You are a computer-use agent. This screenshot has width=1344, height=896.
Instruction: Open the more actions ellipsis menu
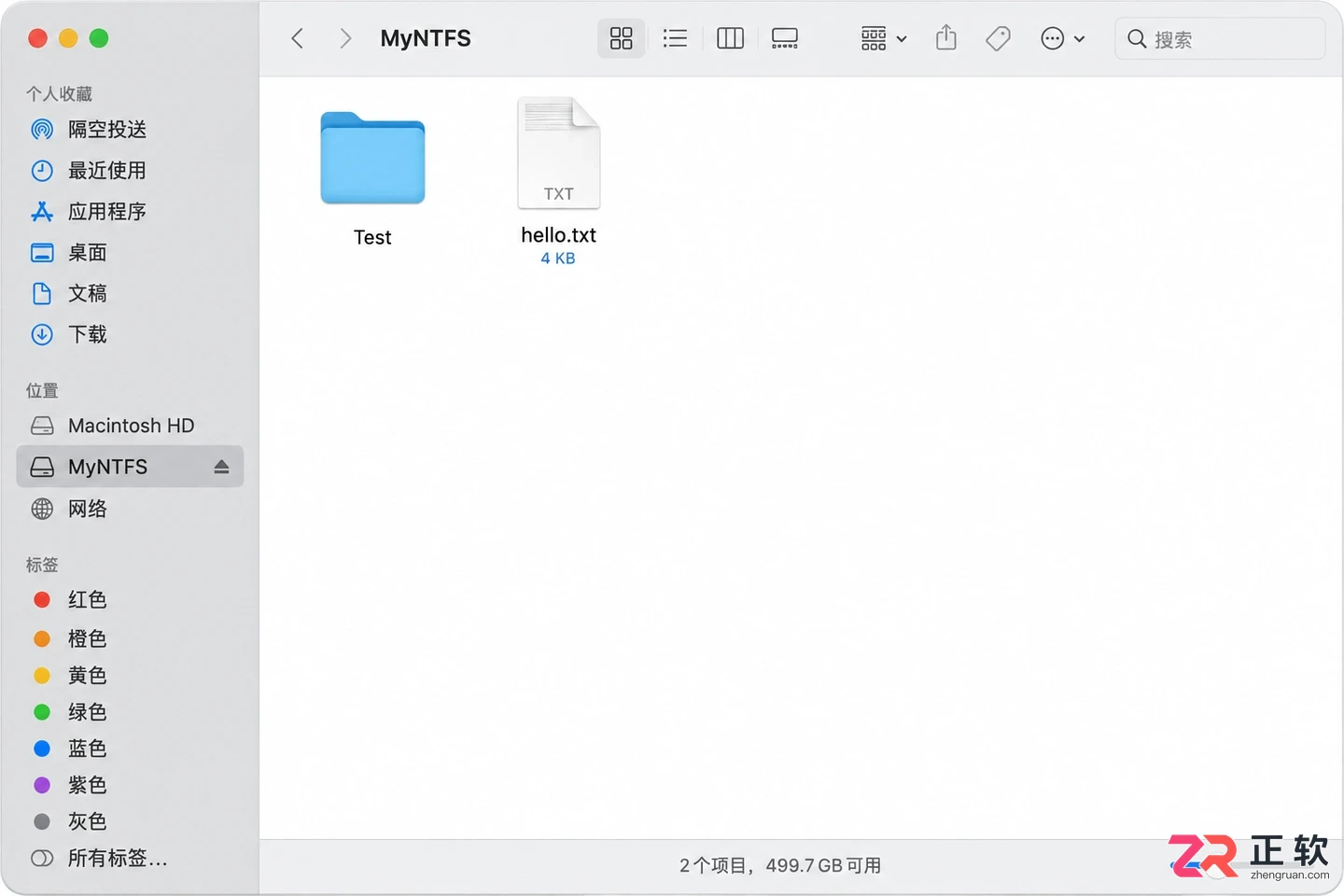coord(1063,38)
